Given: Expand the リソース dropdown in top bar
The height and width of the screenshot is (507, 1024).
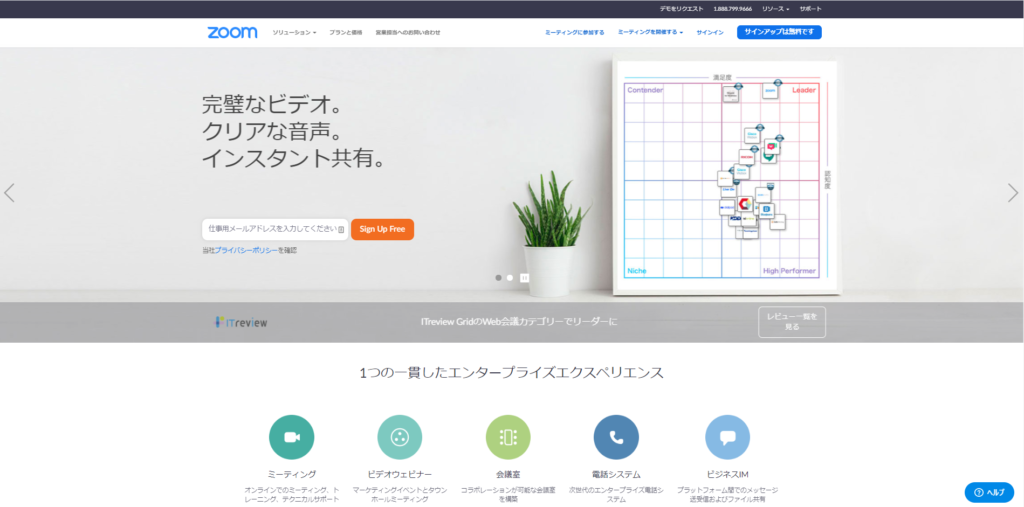Looking at the screenshot, I should click(x=775, y=9).
